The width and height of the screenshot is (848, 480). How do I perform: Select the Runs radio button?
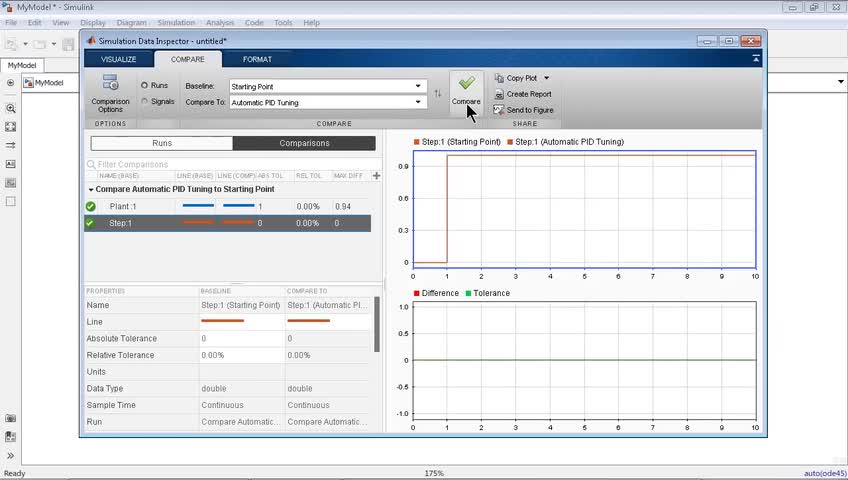(x=144, y=85)
